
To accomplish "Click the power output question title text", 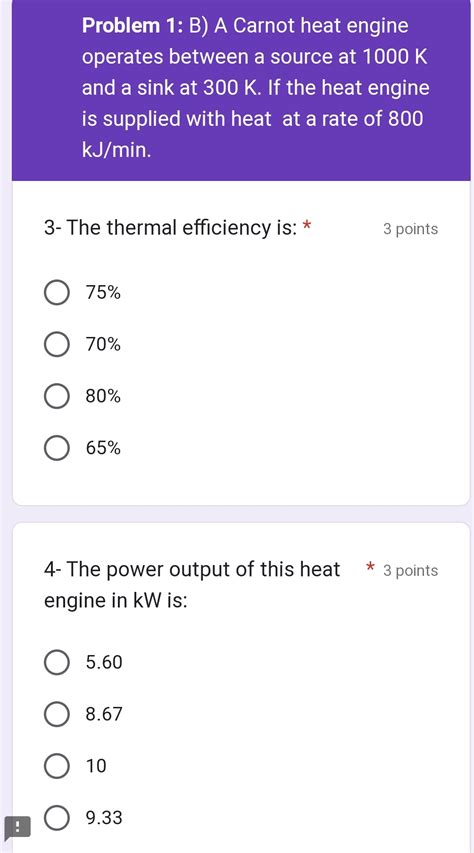I will point(192,585).
